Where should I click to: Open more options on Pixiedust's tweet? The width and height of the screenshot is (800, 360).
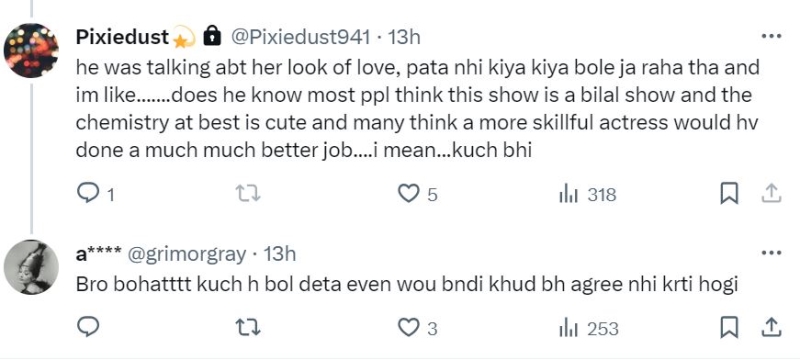(x=771, y=36)
